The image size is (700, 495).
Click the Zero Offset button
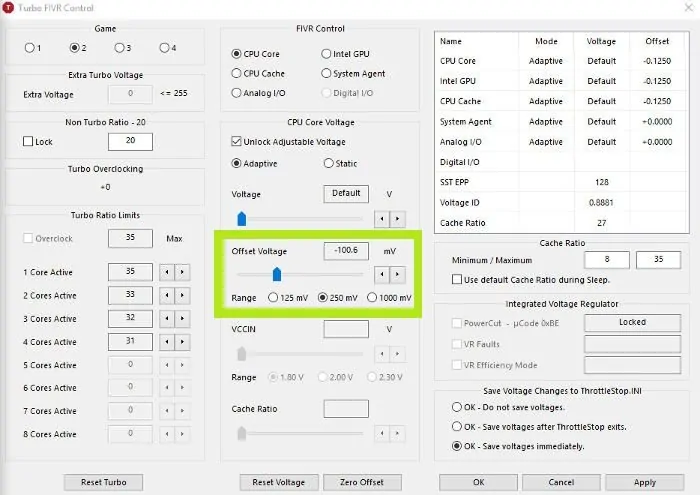pos(362,482)
